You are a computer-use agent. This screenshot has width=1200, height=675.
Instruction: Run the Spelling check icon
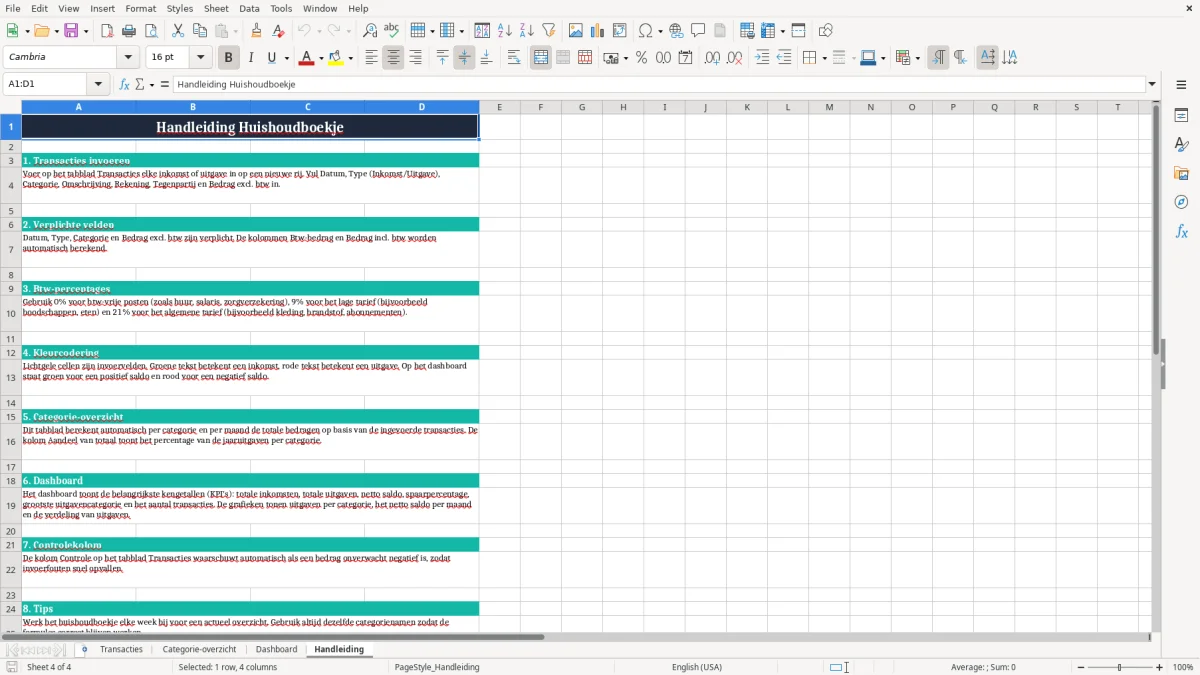tap(392, 31)
